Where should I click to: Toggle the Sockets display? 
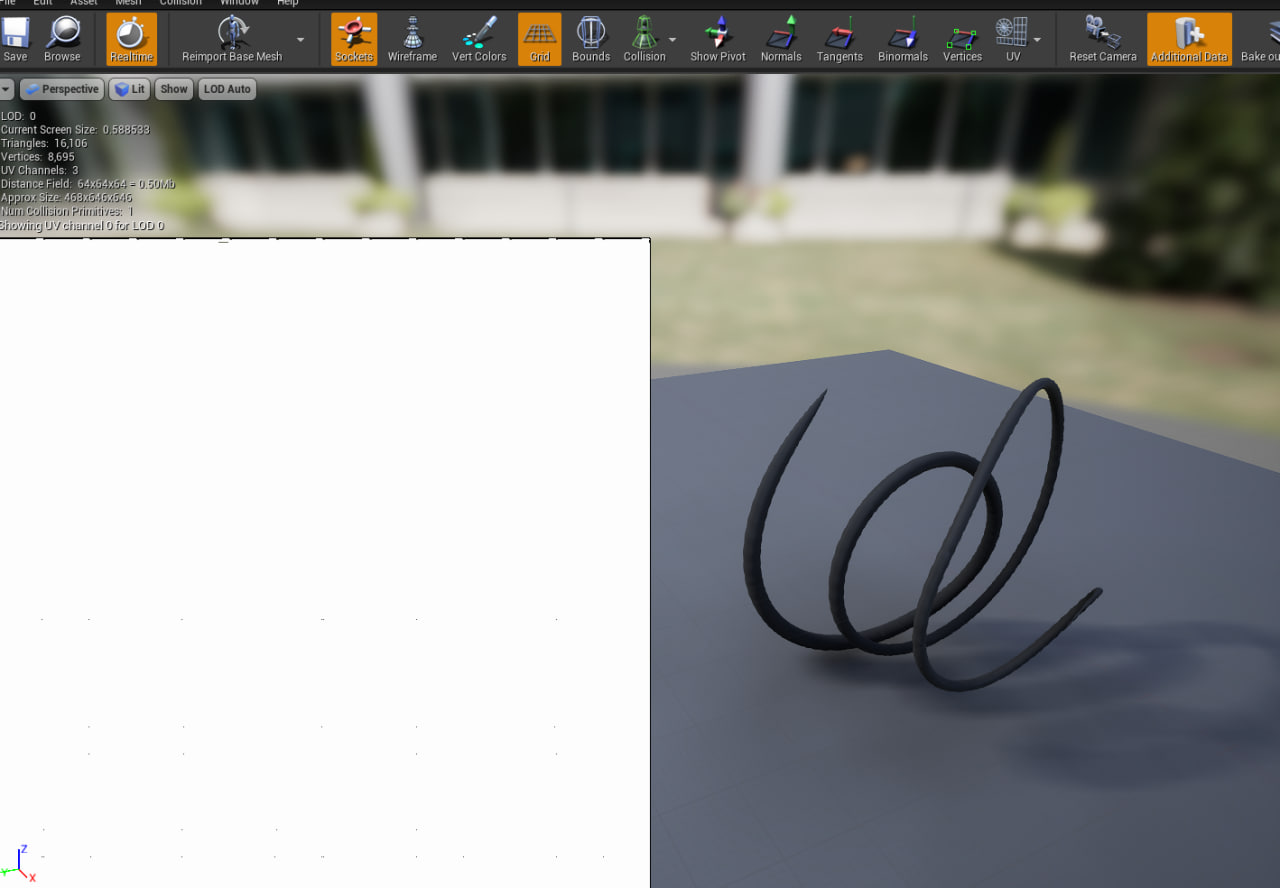point(354,39)
